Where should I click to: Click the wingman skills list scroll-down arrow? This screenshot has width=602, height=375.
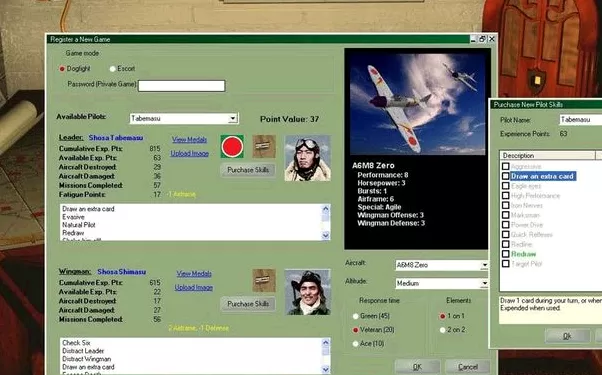[326, 369]
